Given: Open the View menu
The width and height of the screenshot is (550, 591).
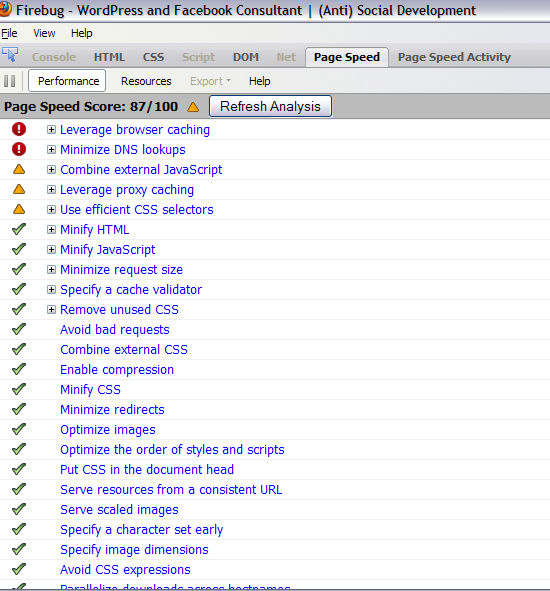Looking at the screenshot, I should coord(44,33).
